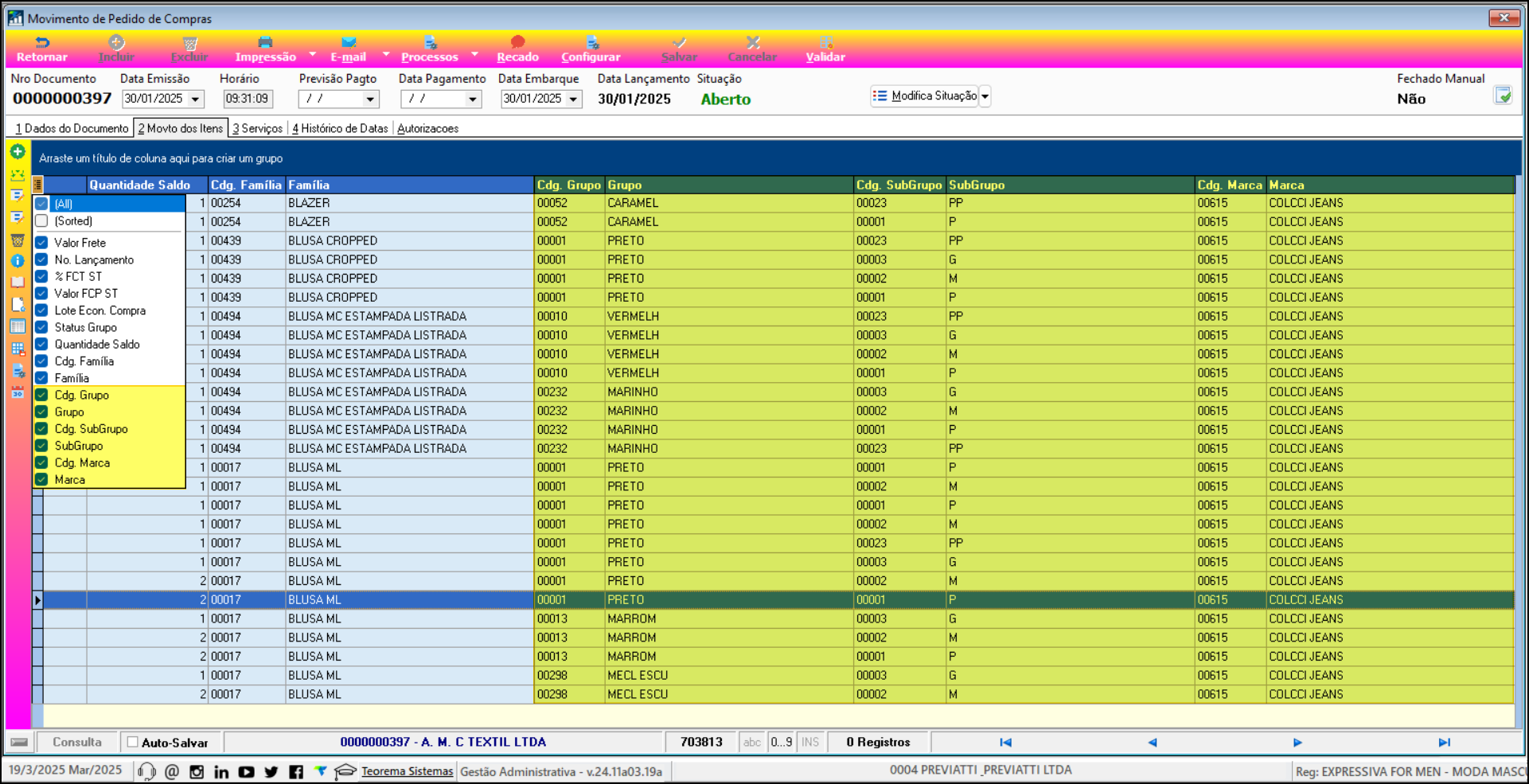Switch to the Autorizacoes tab
Viewport: 1529px width, 784px height.
click(428, 128)
